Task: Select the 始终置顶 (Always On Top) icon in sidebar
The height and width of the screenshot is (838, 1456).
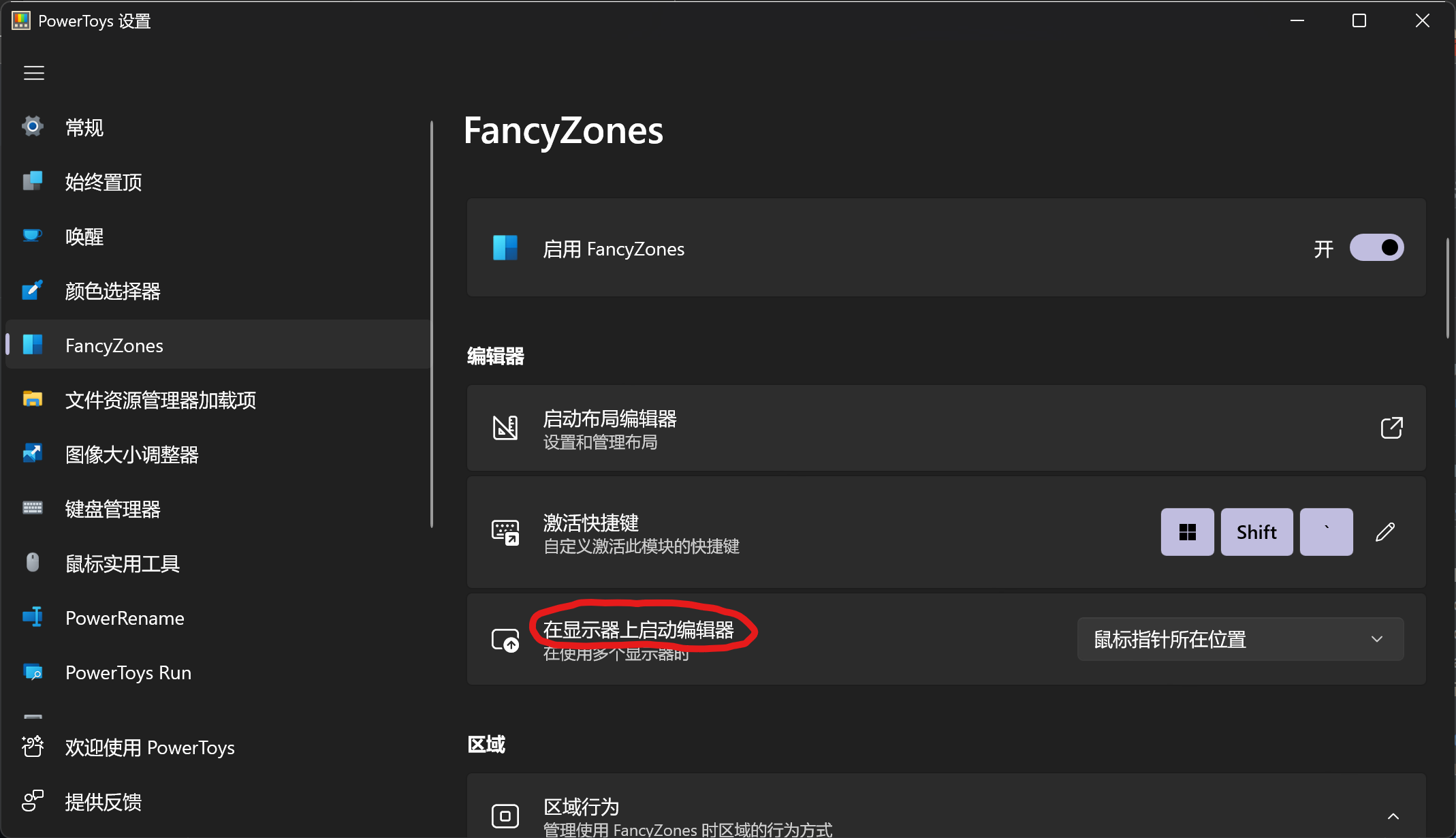Action: pos(32,181)
